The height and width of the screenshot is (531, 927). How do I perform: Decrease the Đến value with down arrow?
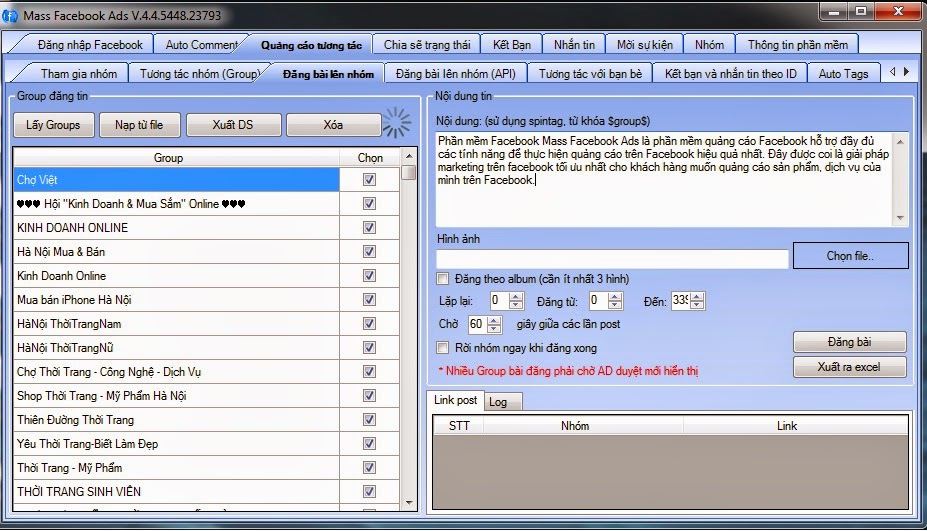[x=698, y=305]
